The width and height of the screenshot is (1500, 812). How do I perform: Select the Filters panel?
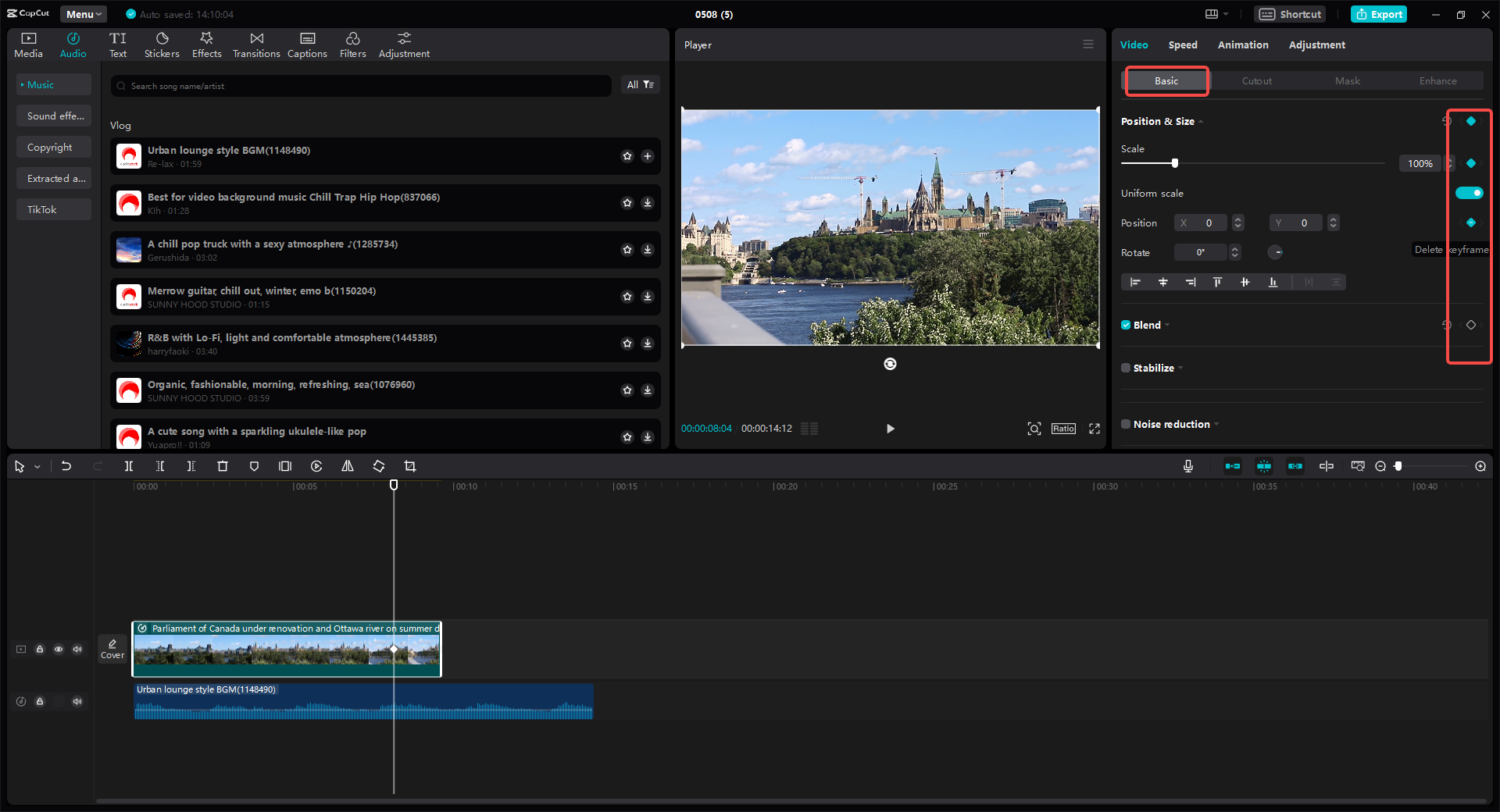[352, 44]
